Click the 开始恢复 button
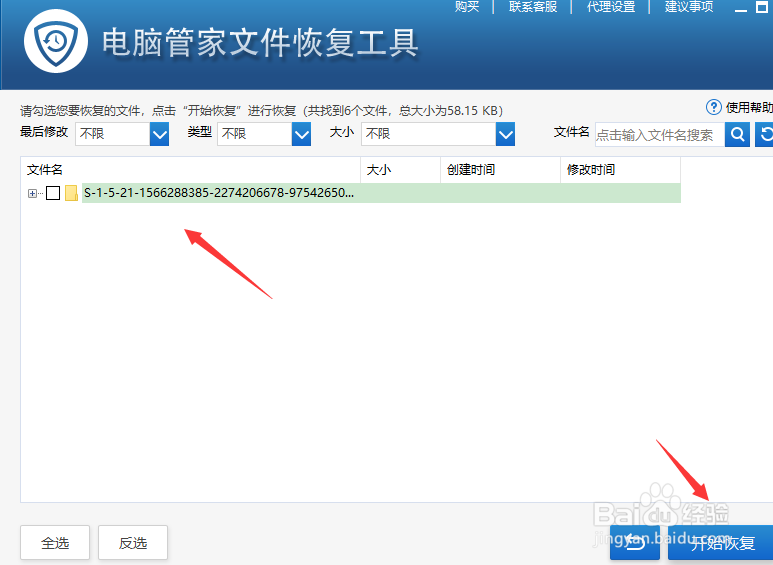The width and height of the screenshot is (773, 565). coord(721,543)
